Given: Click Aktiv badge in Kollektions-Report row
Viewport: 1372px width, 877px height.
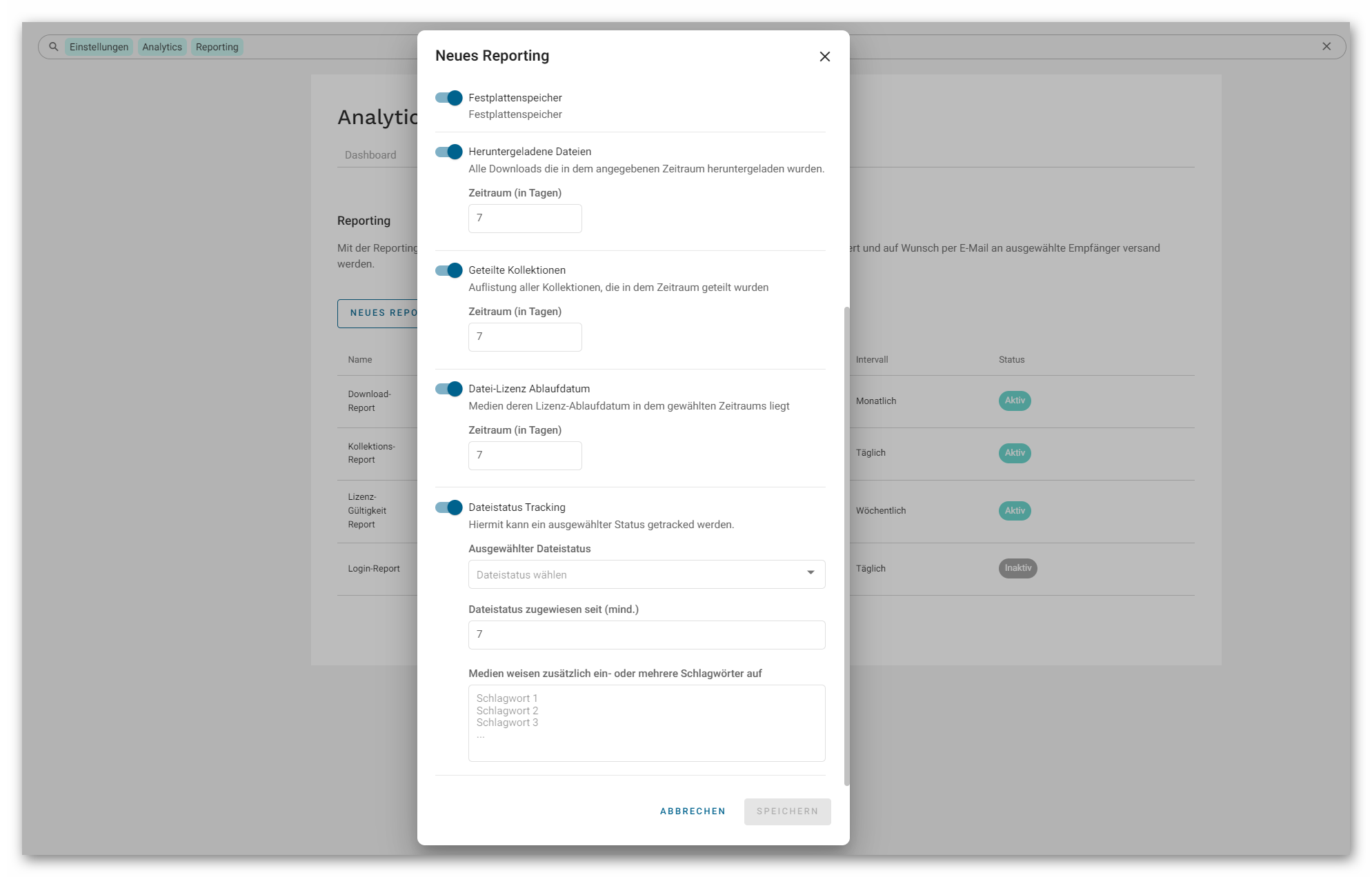Looking at the screenshot, I should click(1015, 453).
